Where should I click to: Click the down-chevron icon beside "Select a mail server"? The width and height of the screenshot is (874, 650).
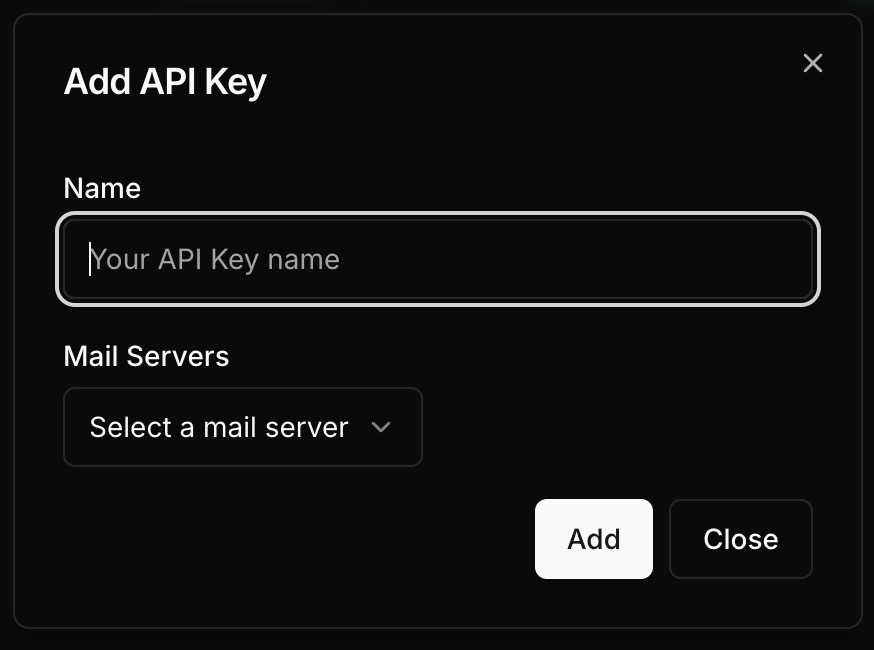coord(380,427)
